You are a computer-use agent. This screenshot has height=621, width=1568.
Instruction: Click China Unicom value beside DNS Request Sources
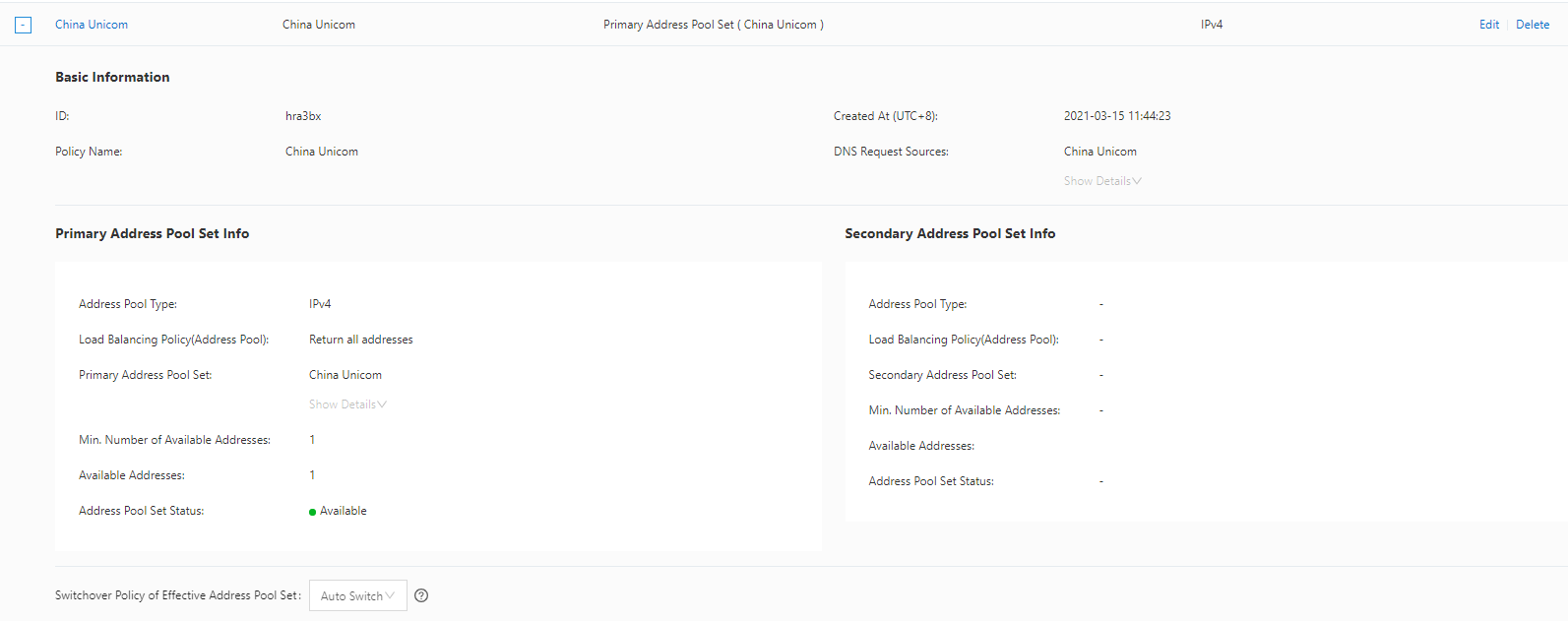coord(1100,152)
